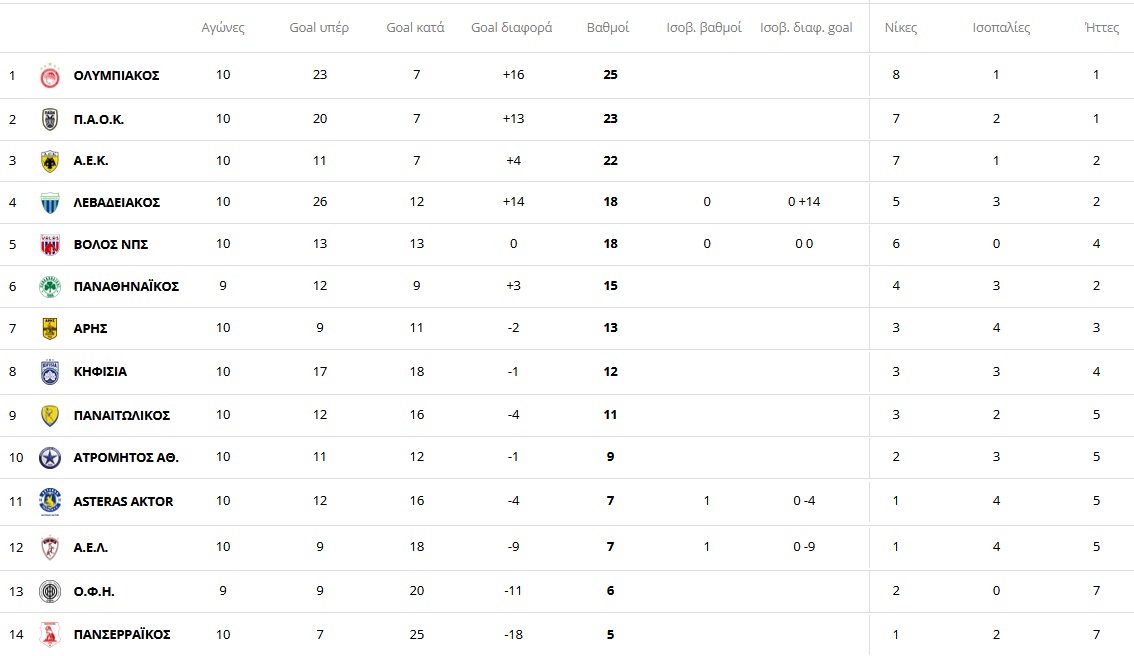Click the A.E.K. yellow crest icon

point(49,161)
